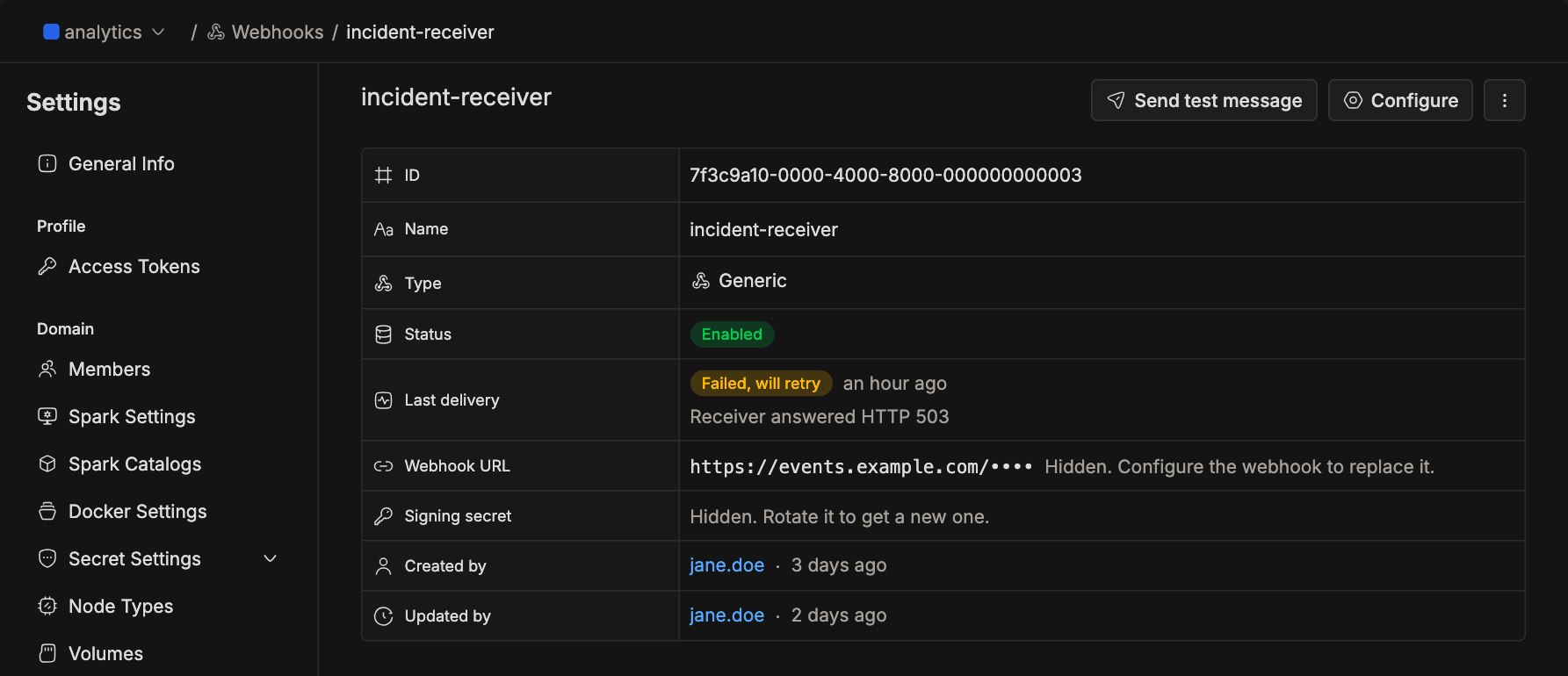1568x676 pixels.
Task: Click the Send test message button
Action: pos(1203,100)
